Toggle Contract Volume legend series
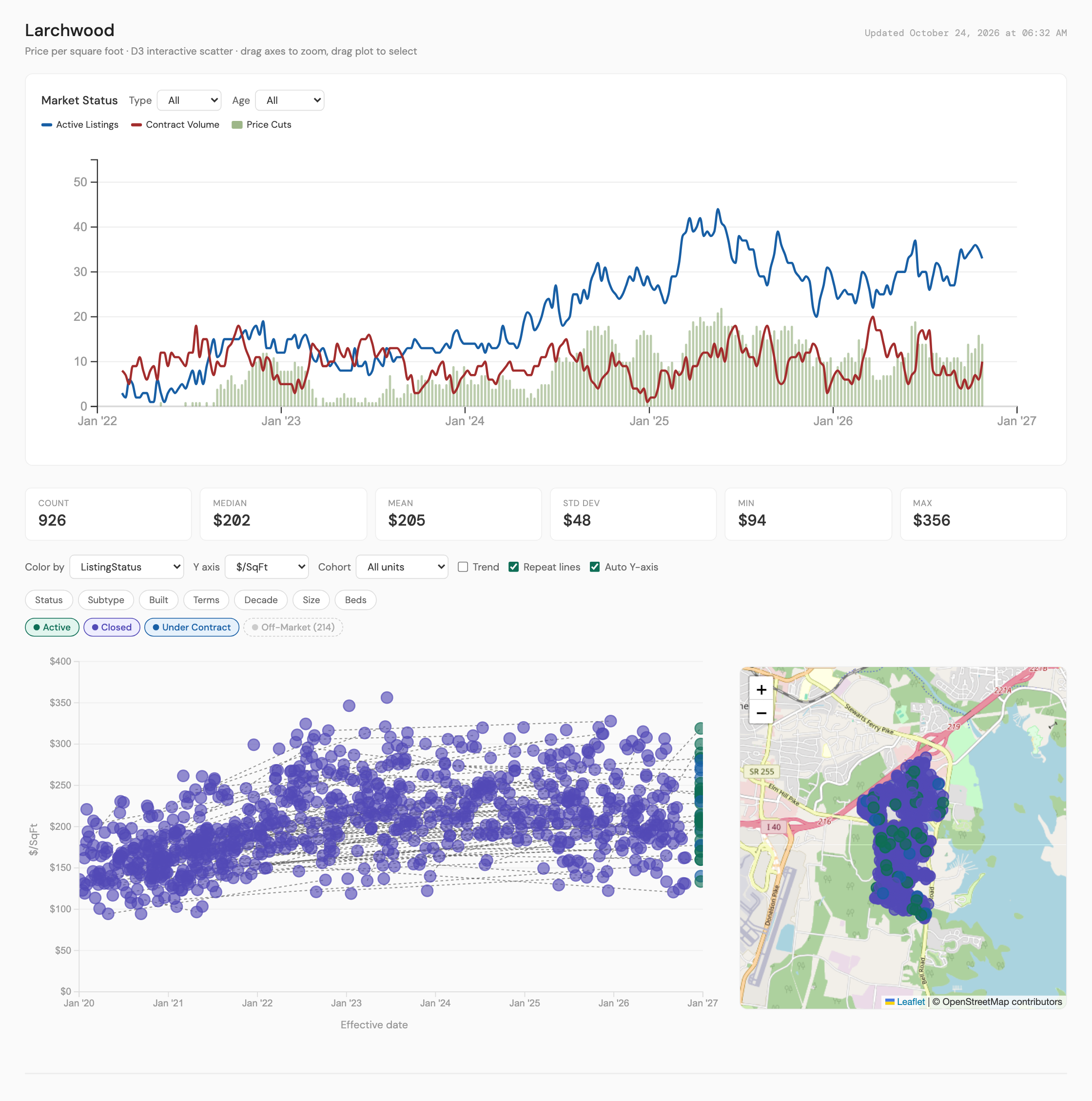The width and height of the screenshot is (1092, 1101). 175,124
